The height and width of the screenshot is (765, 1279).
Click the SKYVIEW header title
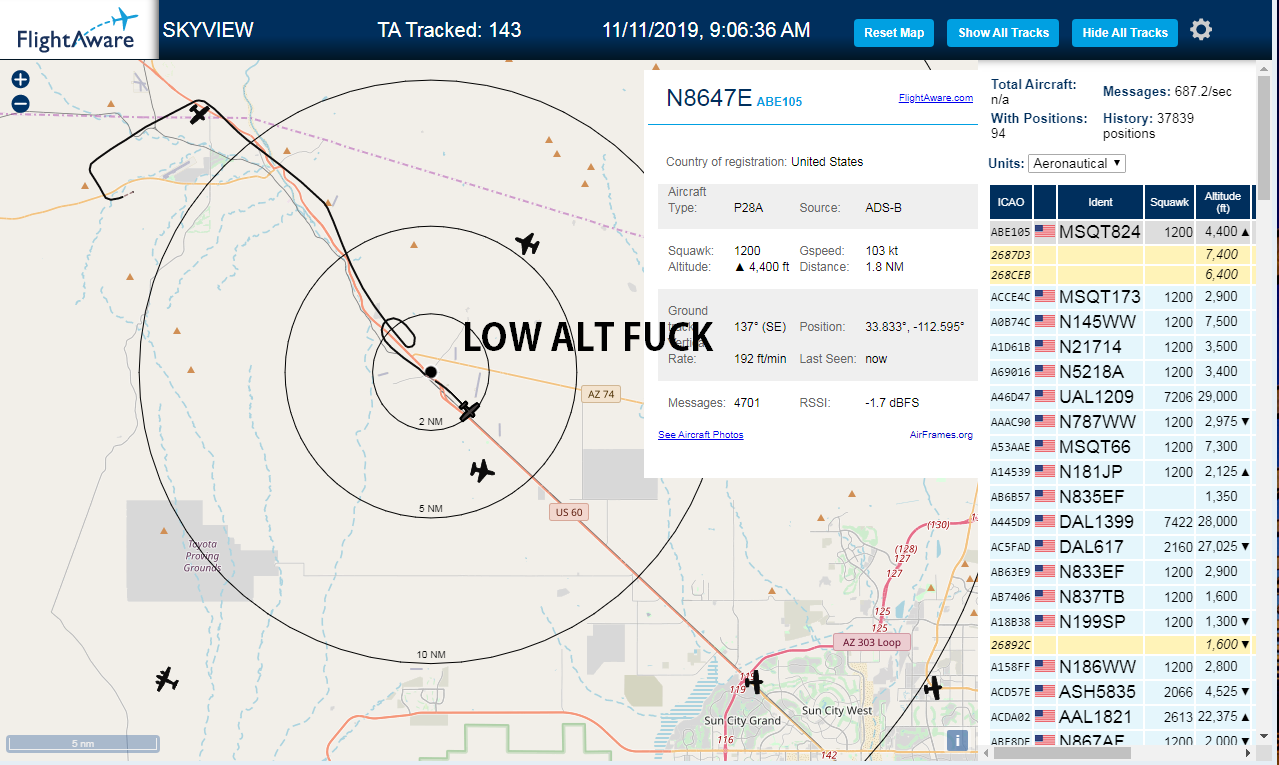(x=208, y=30)
